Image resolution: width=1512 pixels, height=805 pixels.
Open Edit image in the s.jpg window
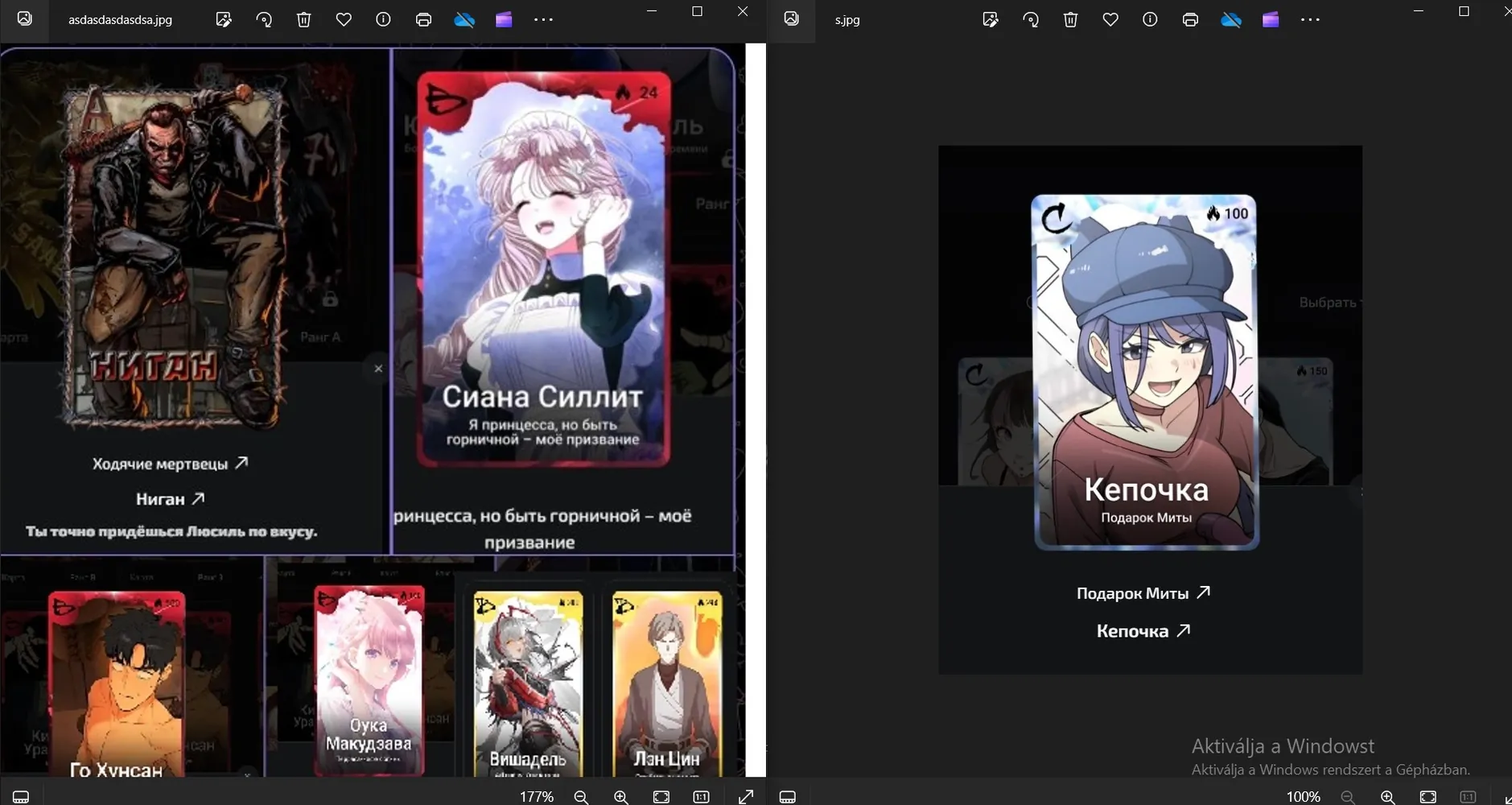click(991, 19)
